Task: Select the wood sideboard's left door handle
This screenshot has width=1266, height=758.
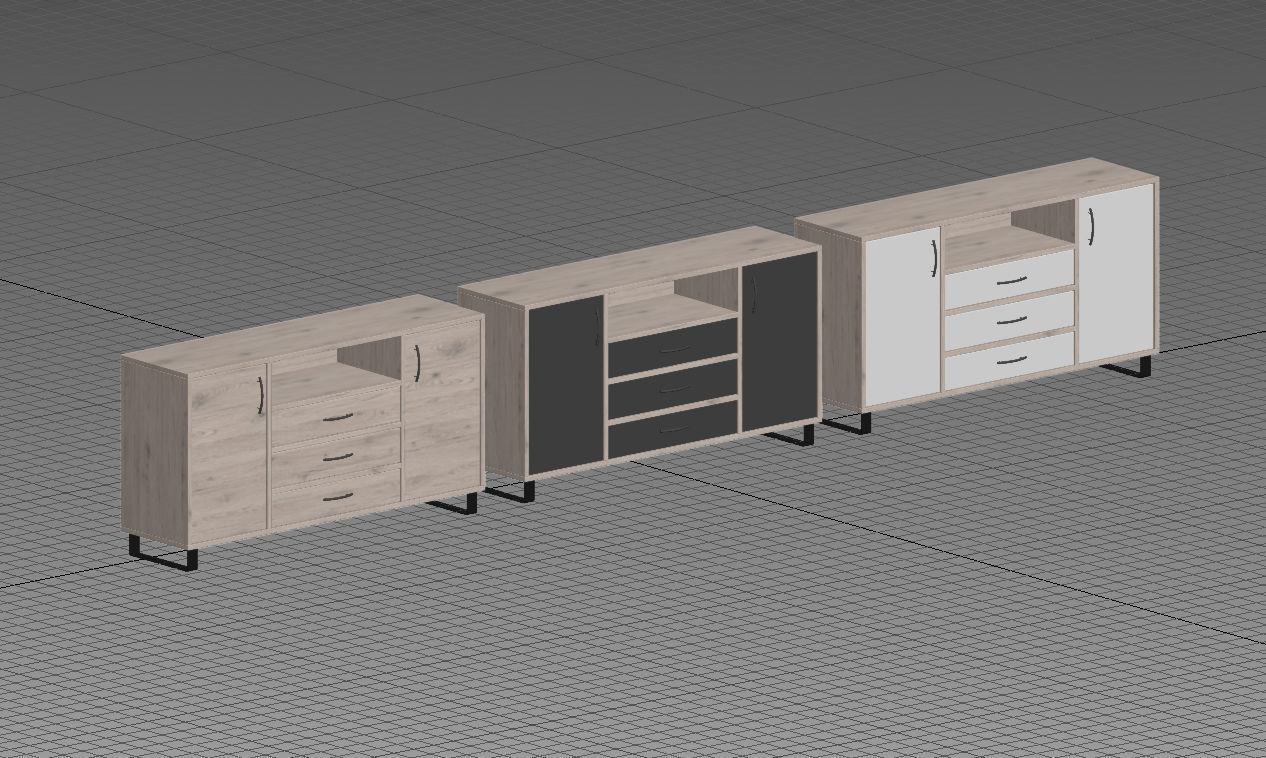Action: click(x=260, y=396)
